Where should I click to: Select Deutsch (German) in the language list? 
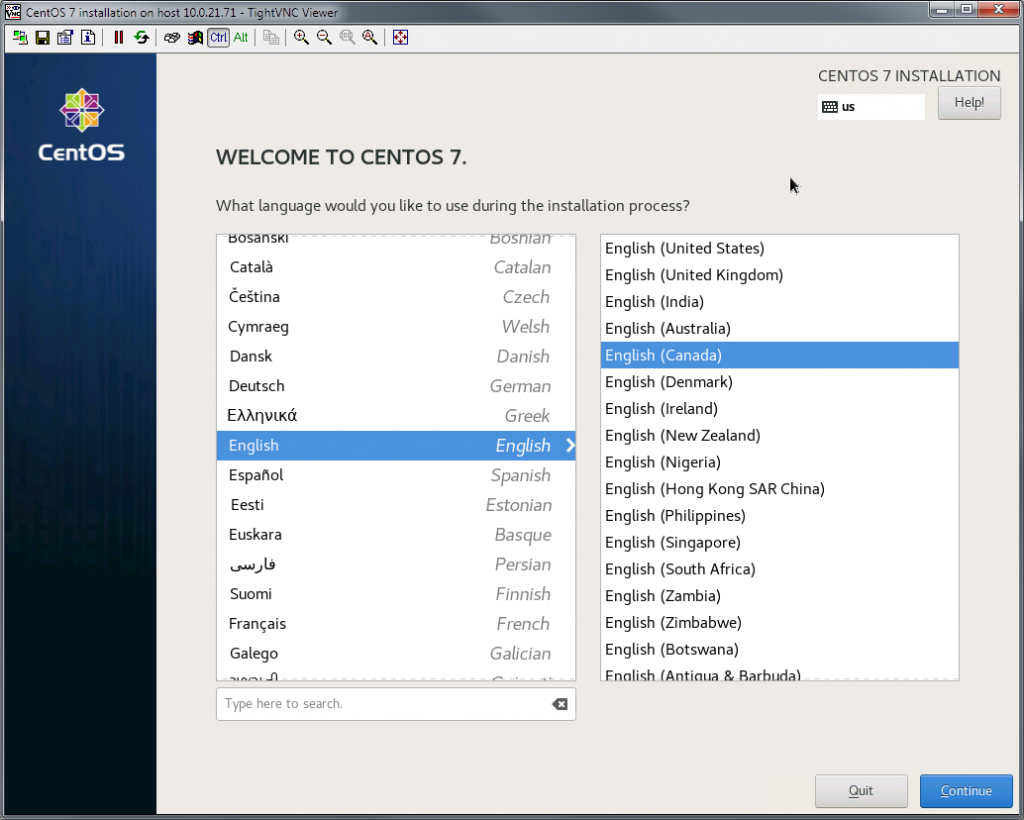(x=396, y=386)
